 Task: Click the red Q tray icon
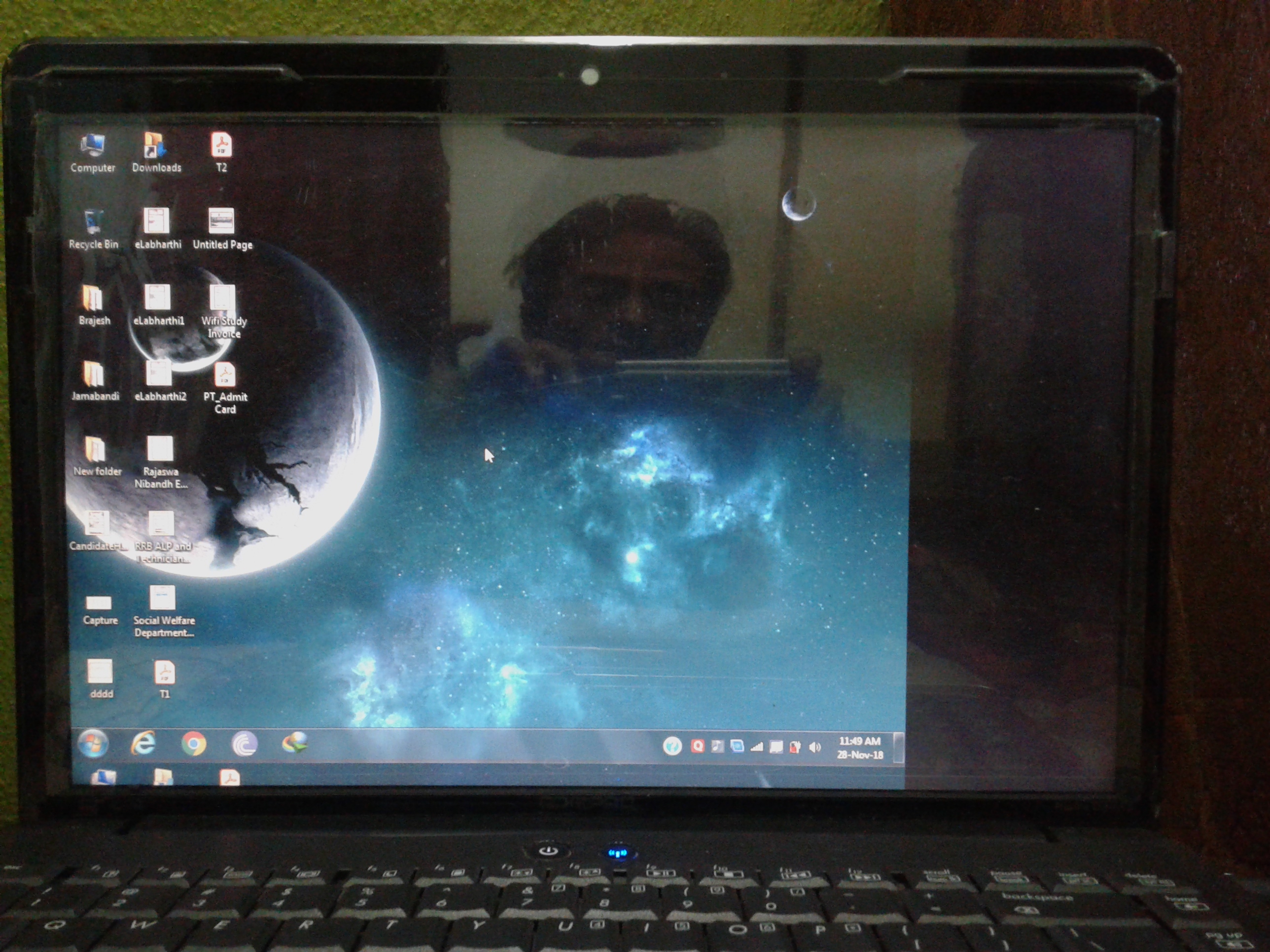pyautogui.click(x=698, y=746)
